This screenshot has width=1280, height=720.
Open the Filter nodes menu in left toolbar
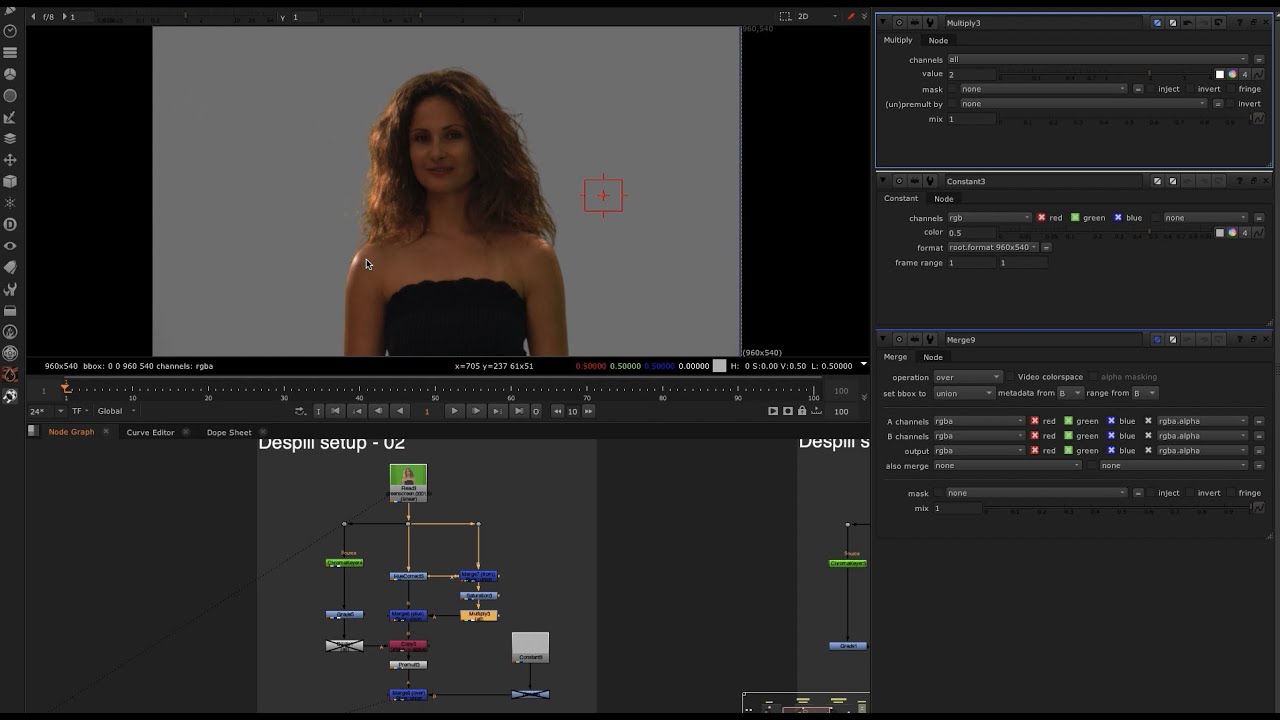click(11, 95)
